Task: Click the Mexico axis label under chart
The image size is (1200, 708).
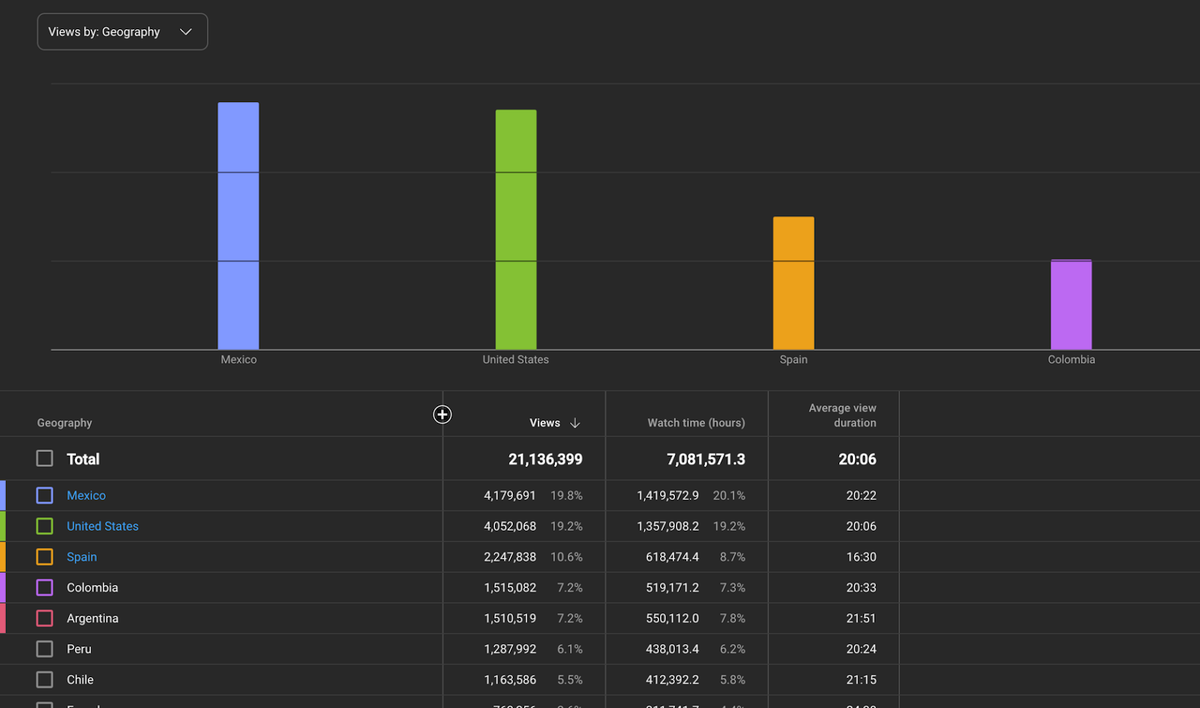Action: (x=239, y=360)
